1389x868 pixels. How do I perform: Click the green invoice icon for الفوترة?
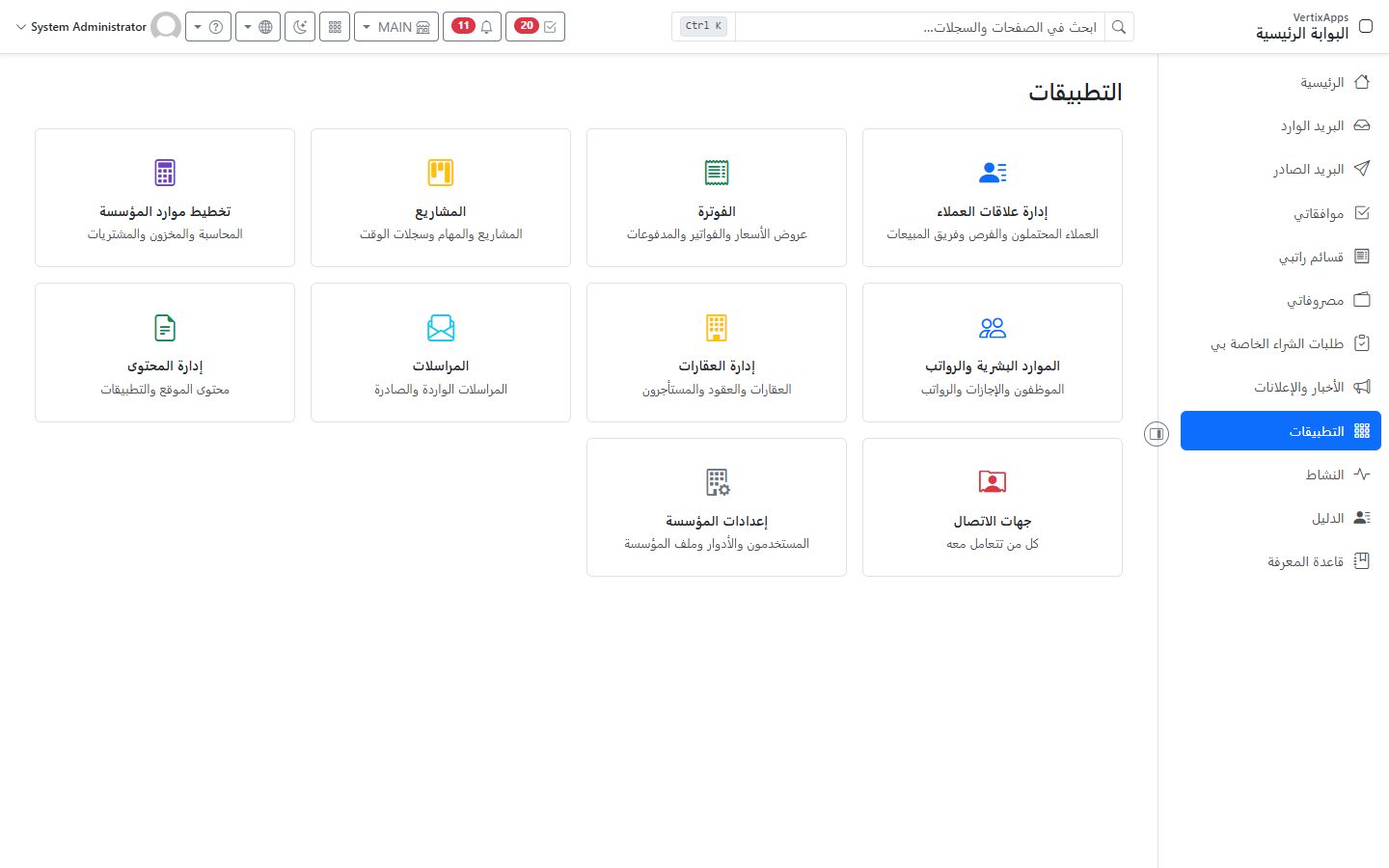click(717, 173)
